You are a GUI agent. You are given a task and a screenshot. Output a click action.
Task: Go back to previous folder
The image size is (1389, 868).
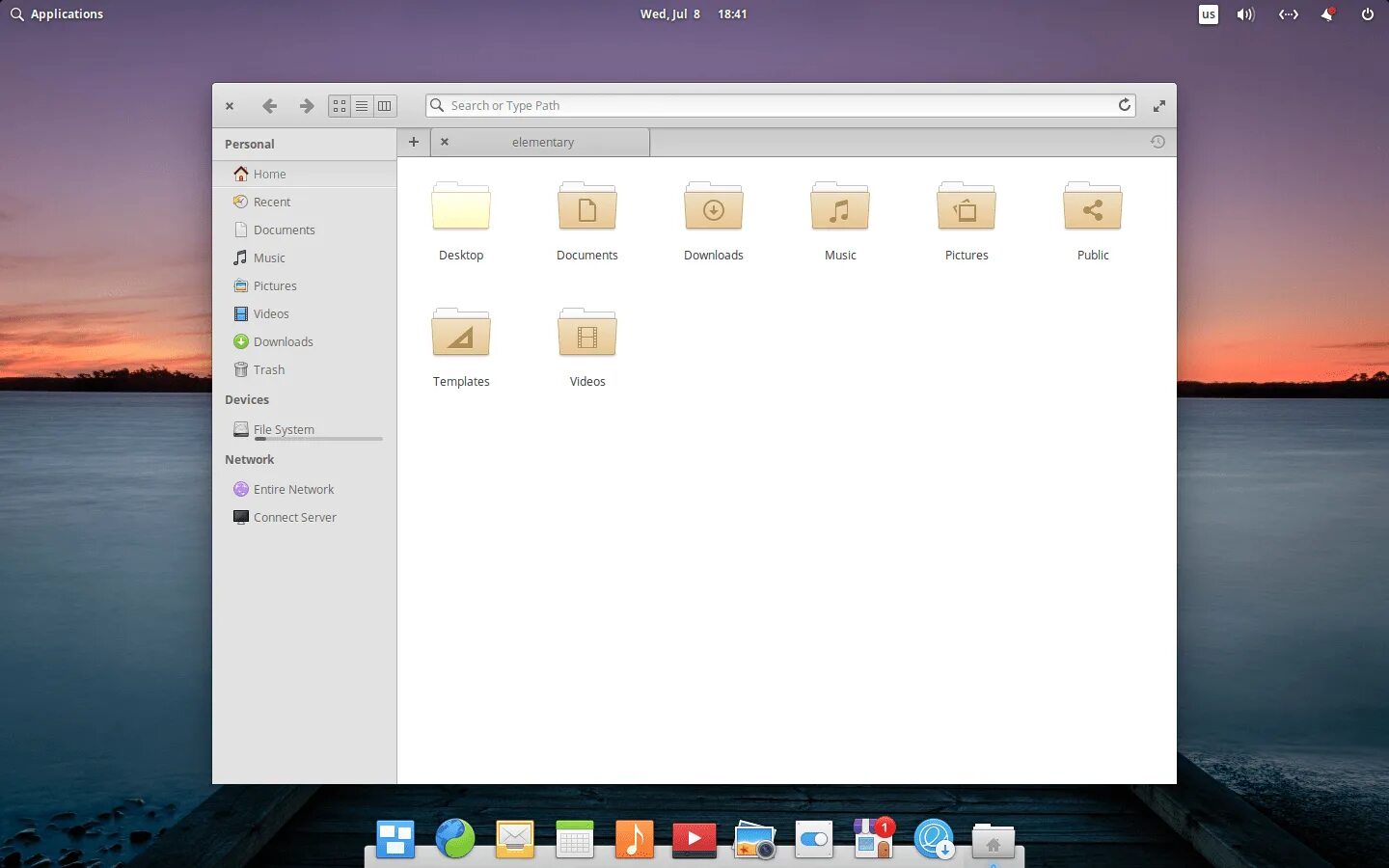click(269, 106)
